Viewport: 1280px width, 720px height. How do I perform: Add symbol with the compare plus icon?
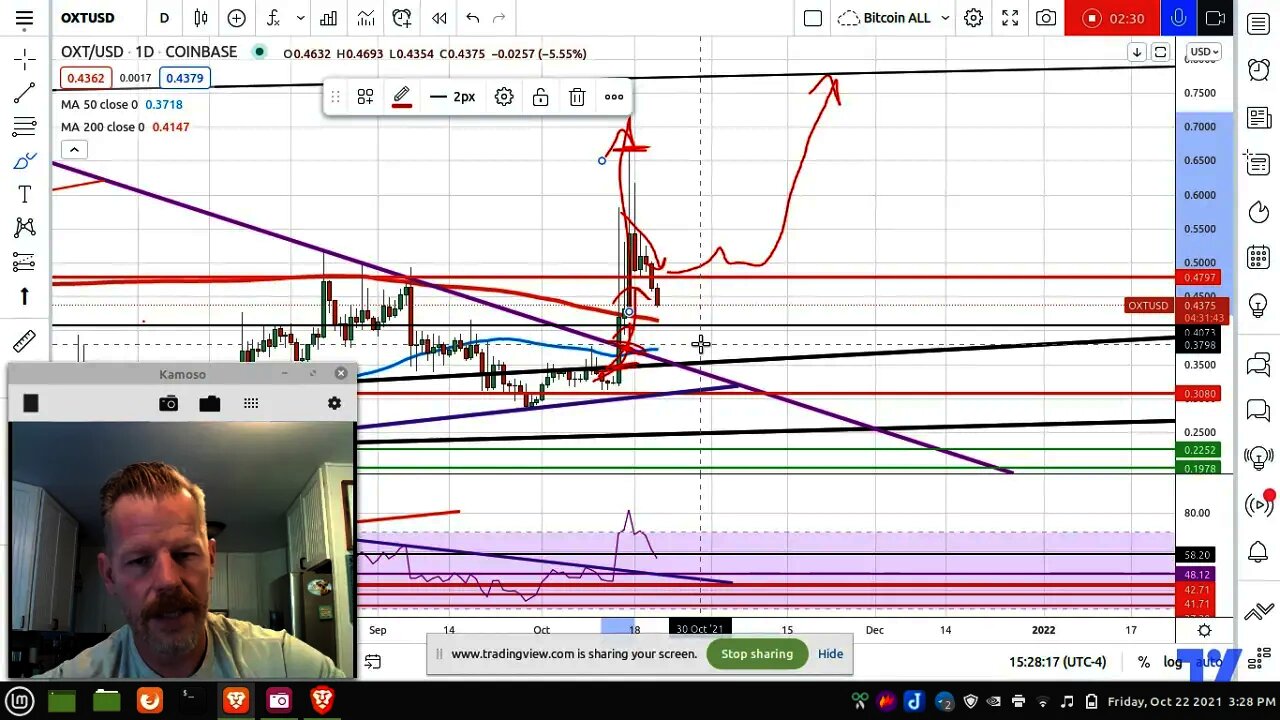pyautogui.click(x=236, y=18)
